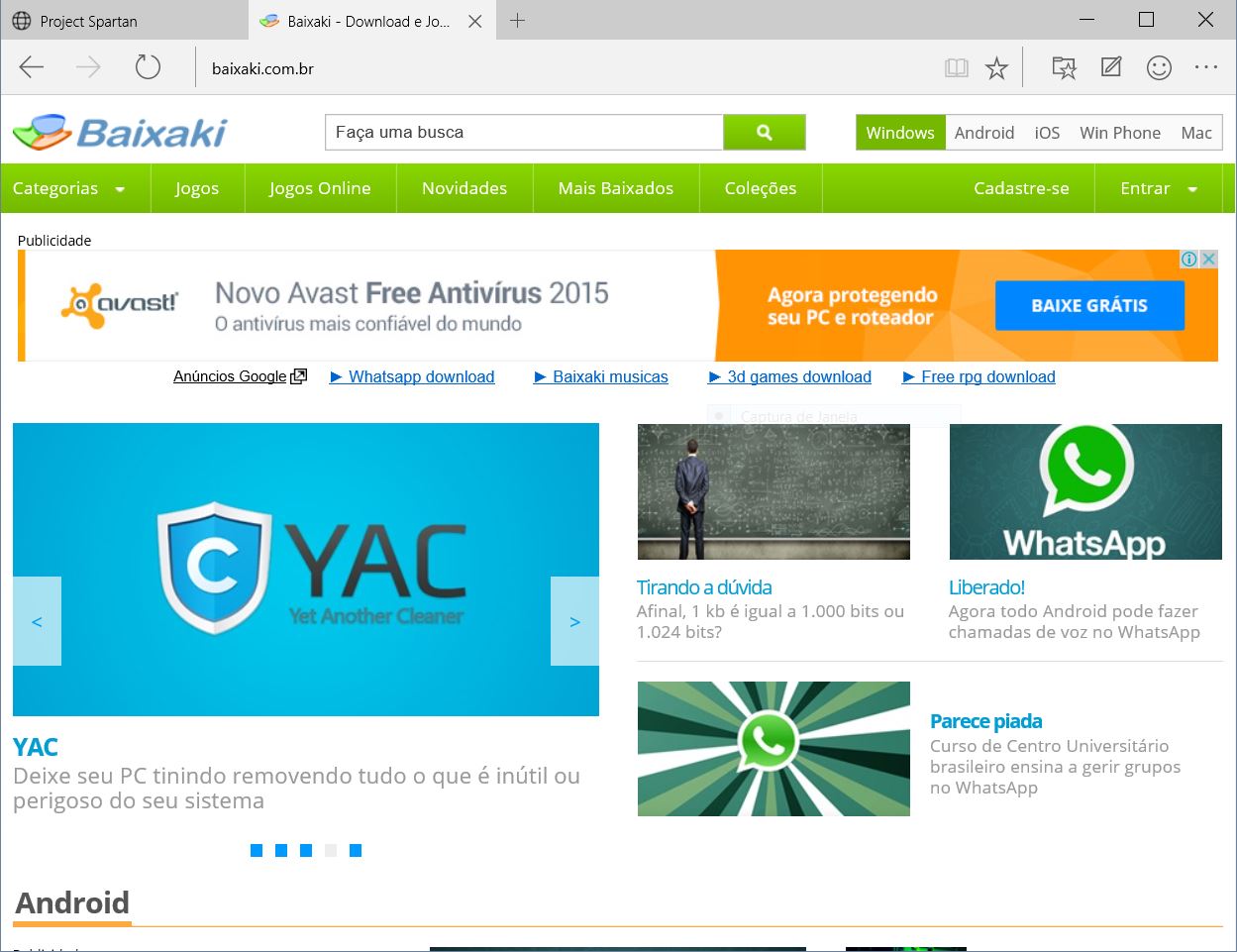Viewport: 1237px width, 952px height.
Task: Open the Tirando a dúvida article title
Action: pos(704,587)
